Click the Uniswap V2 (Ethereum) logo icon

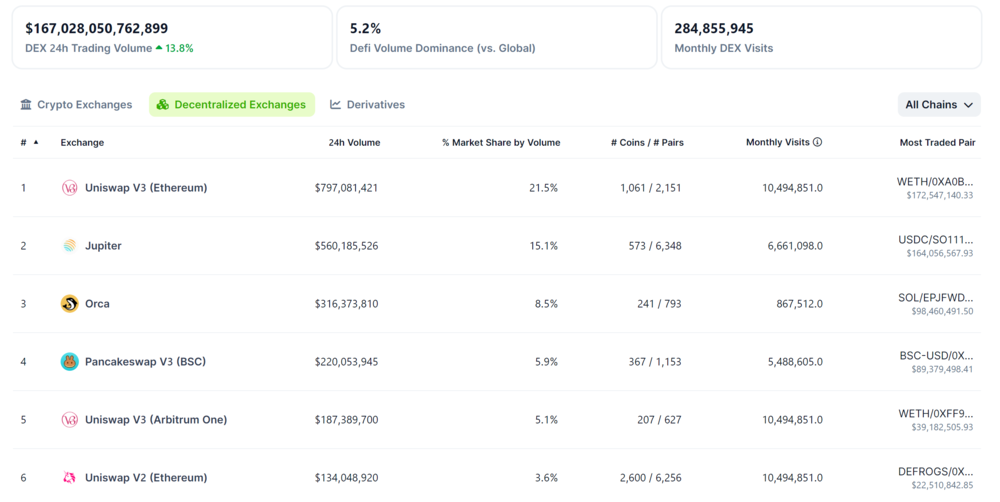click(69, 478)
